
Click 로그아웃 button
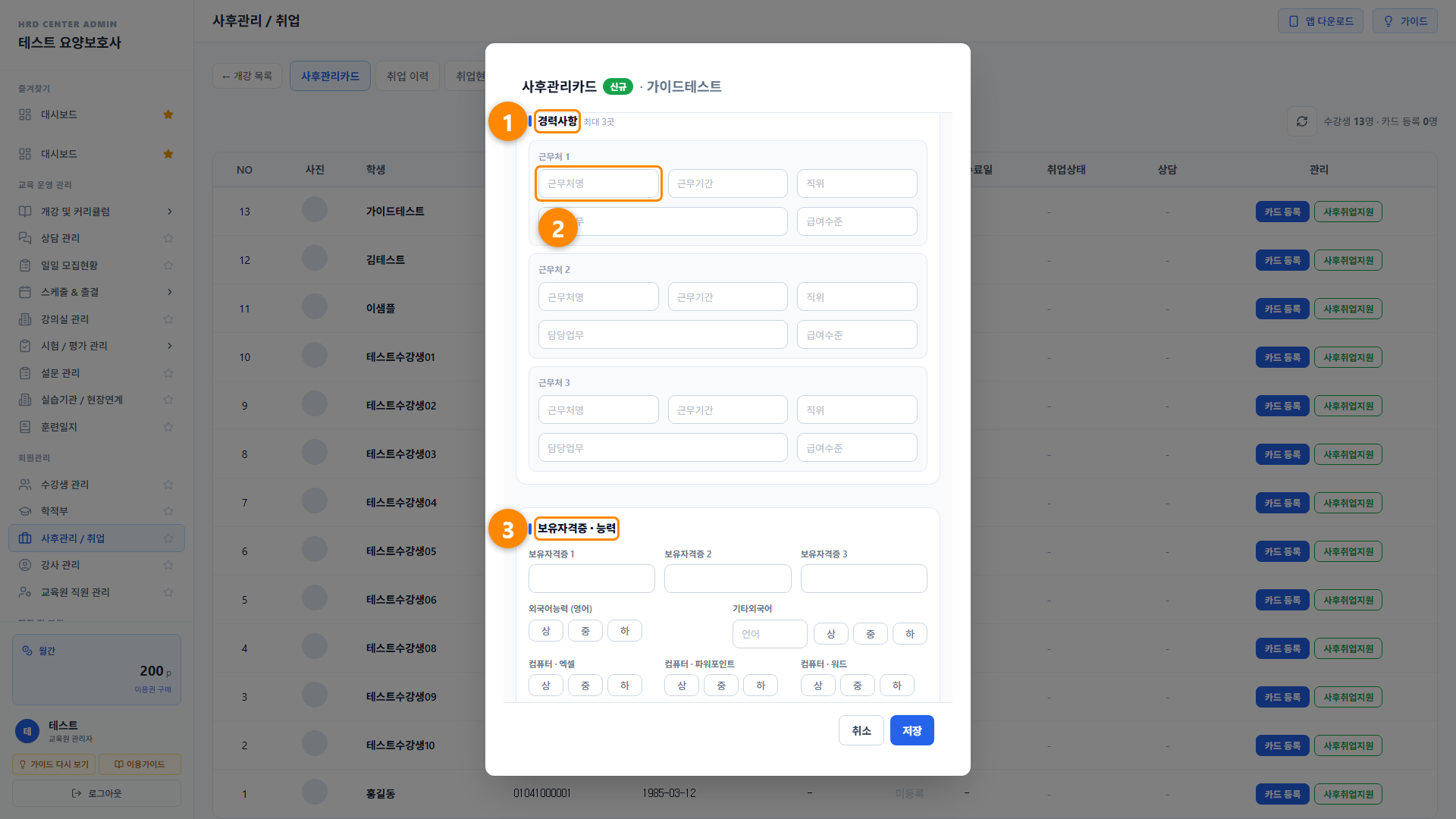coord(96,793)
